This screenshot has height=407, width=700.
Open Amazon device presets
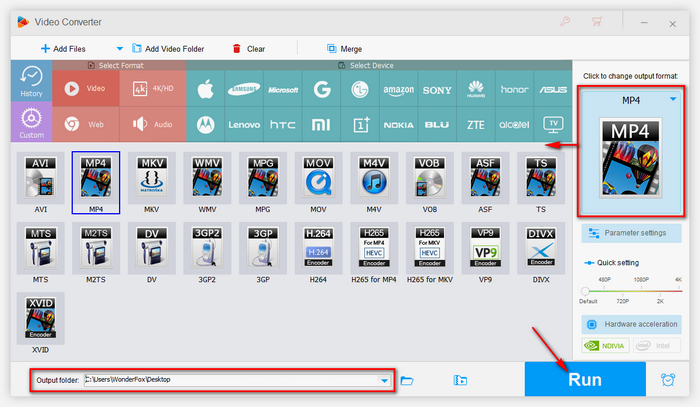tap(399, 89)
